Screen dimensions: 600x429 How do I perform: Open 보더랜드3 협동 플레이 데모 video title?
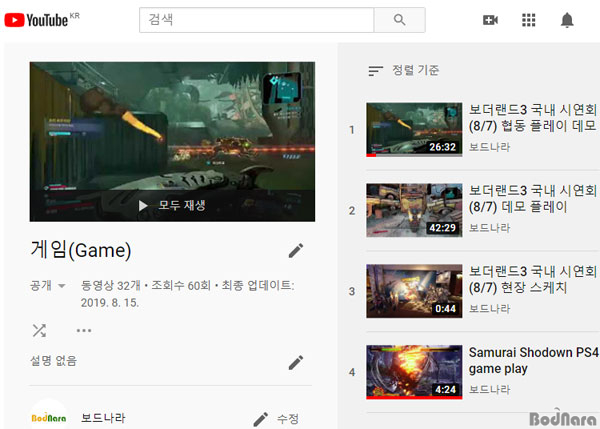[x=533, y=118]
